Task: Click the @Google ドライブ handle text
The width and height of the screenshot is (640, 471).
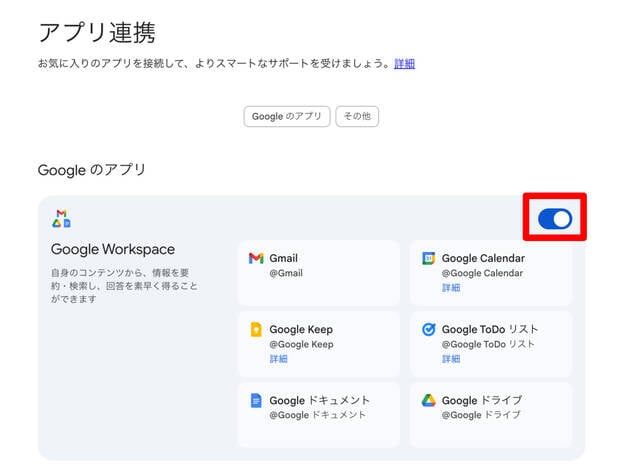Action: coord(482,415)
